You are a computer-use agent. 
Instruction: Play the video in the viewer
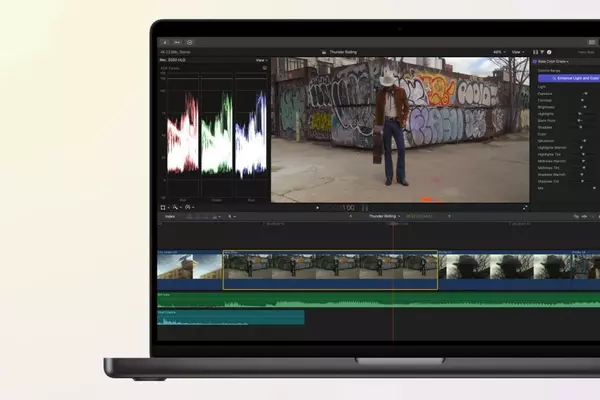pyautogui.click(x=317, y=208)
